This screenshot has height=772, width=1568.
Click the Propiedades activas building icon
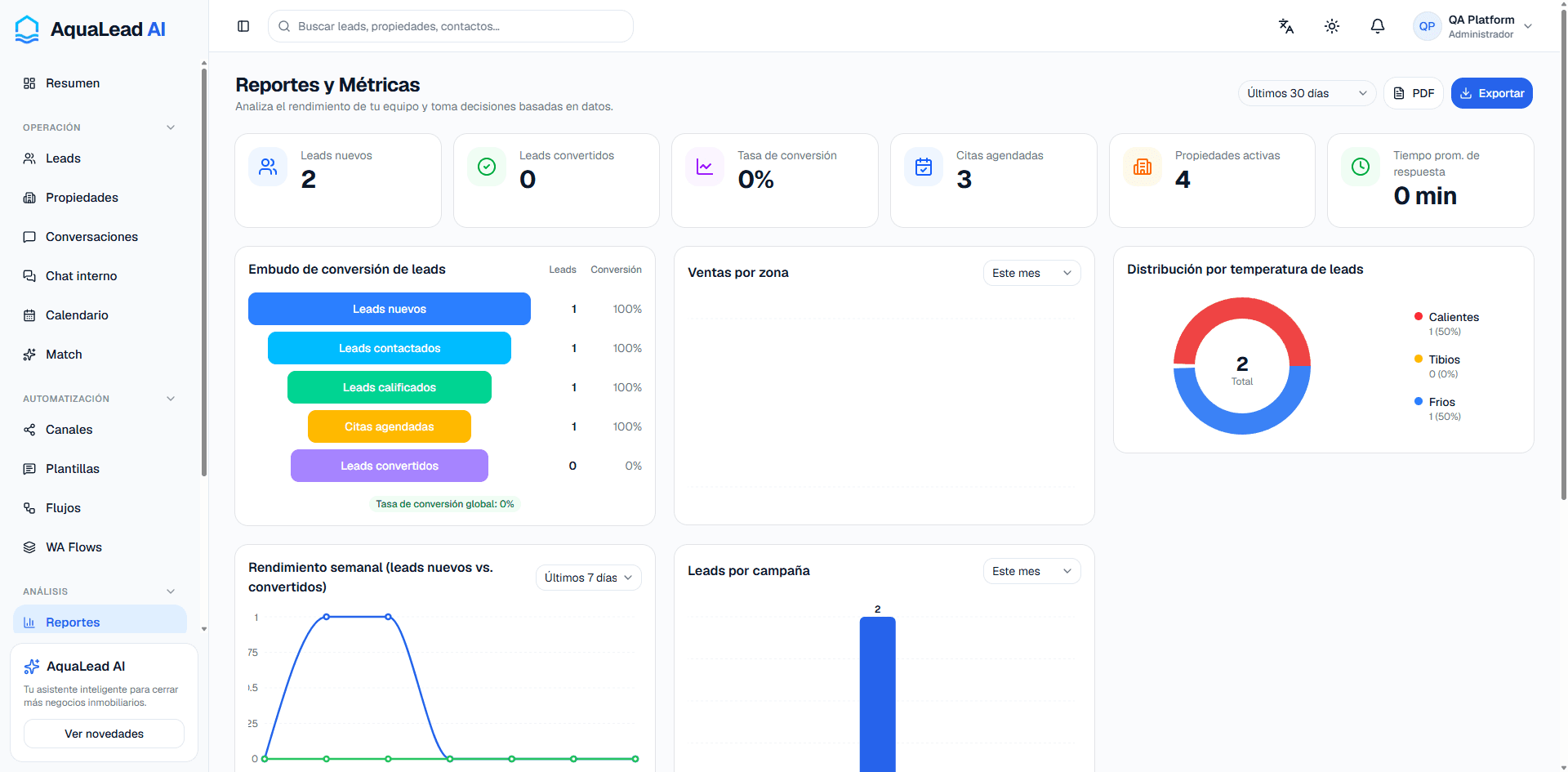click(x=1143, y=167)
